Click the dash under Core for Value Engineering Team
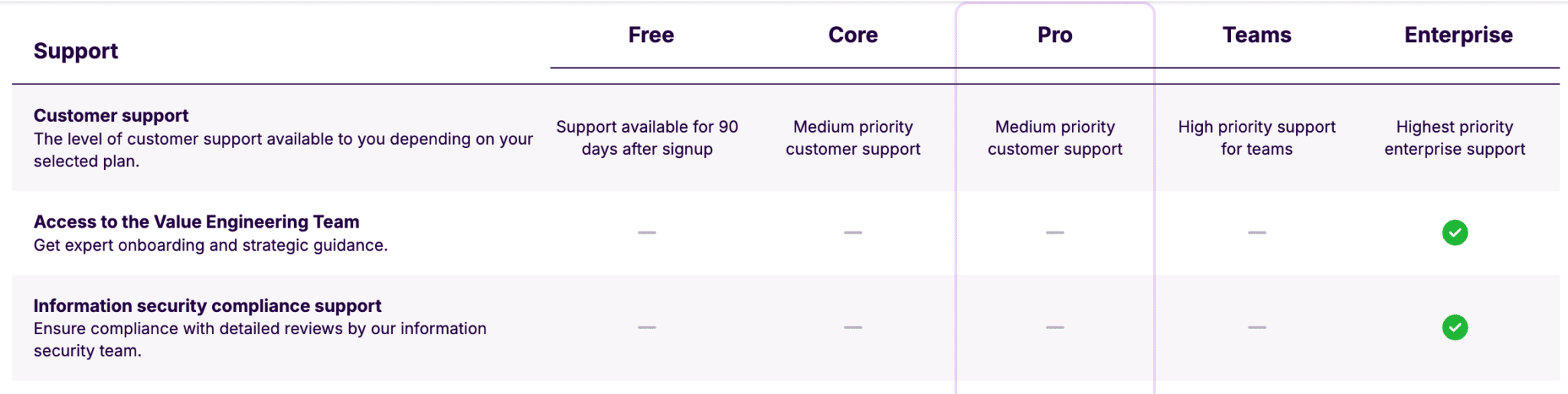This screenshot has height=394, width=1568. (853, 232)
